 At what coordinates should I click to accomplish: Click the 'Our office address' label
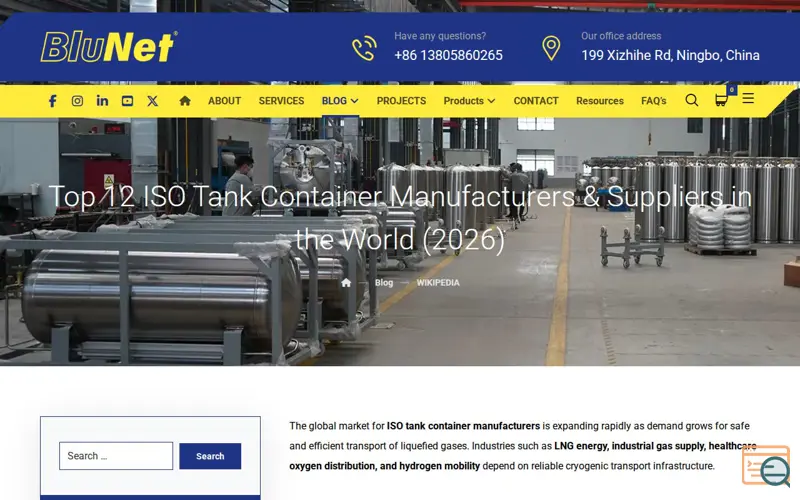621,36
